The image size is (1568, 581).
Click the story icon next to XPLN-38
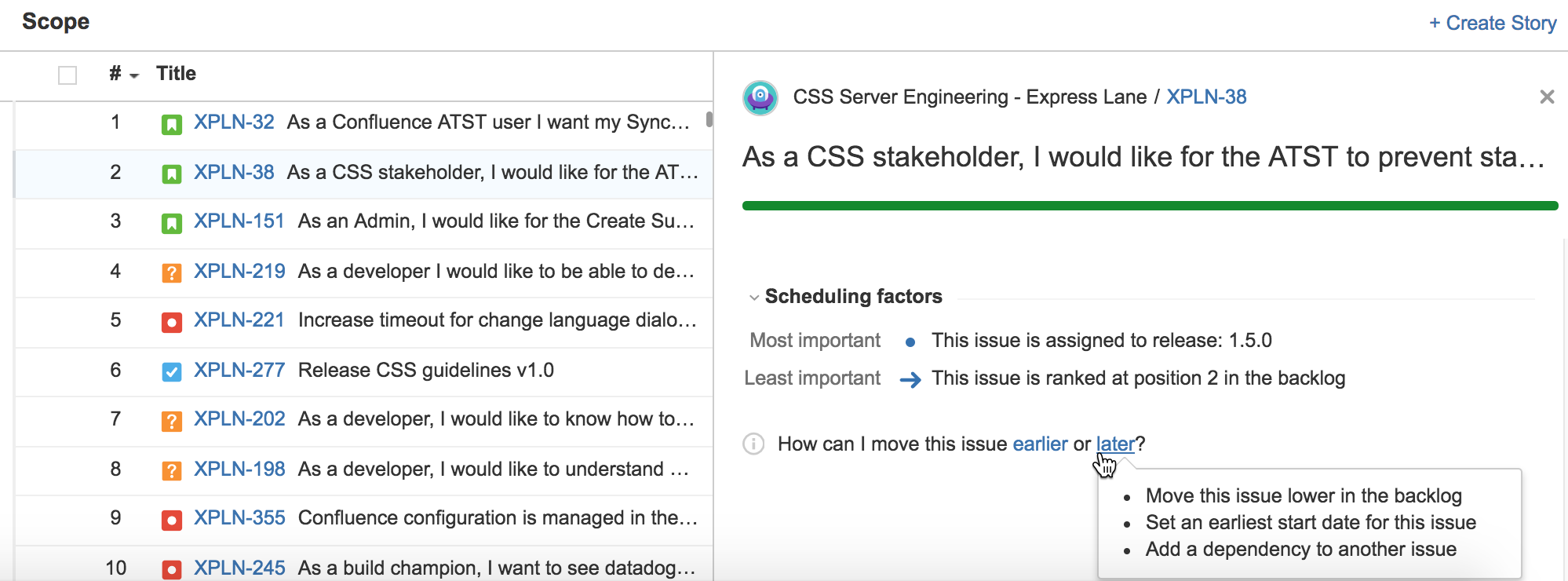[x=171, y=174]
